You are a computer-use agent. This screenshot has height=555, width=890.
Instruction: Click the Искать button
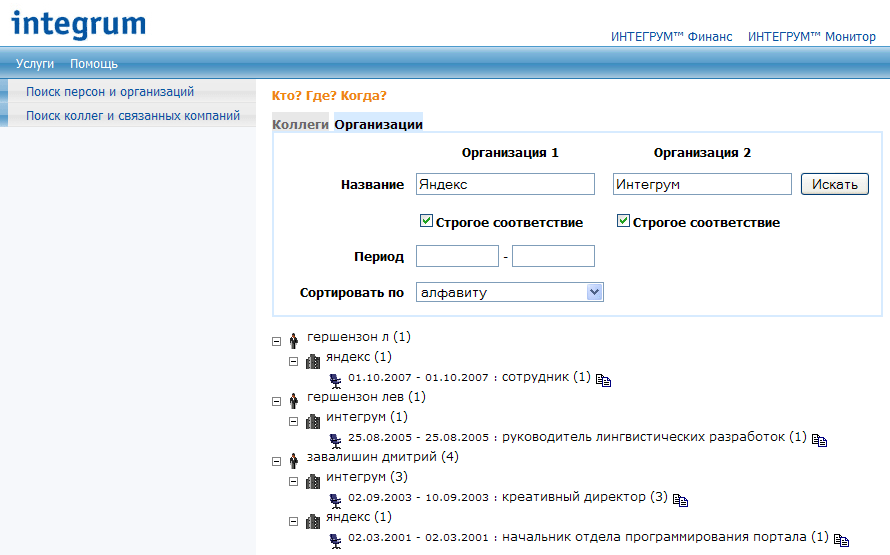(x=834, y=184)
